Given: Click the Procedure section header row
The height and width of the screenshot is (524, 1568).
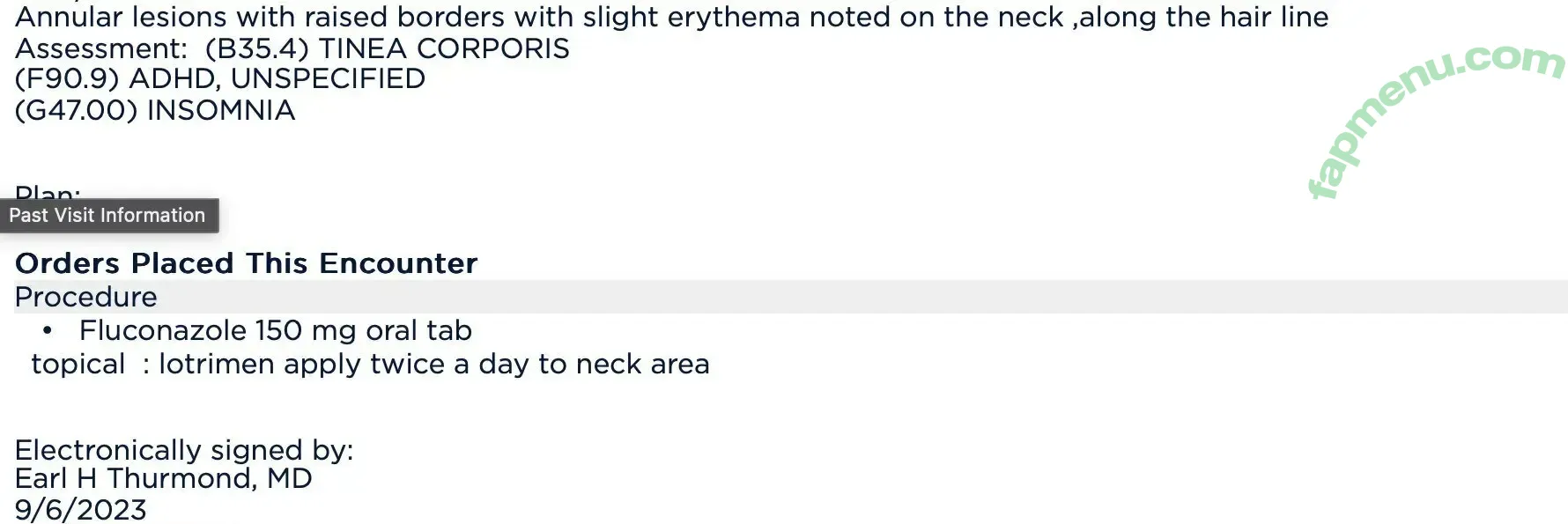Looking at the screenshot, I should [x=791, y=297].
